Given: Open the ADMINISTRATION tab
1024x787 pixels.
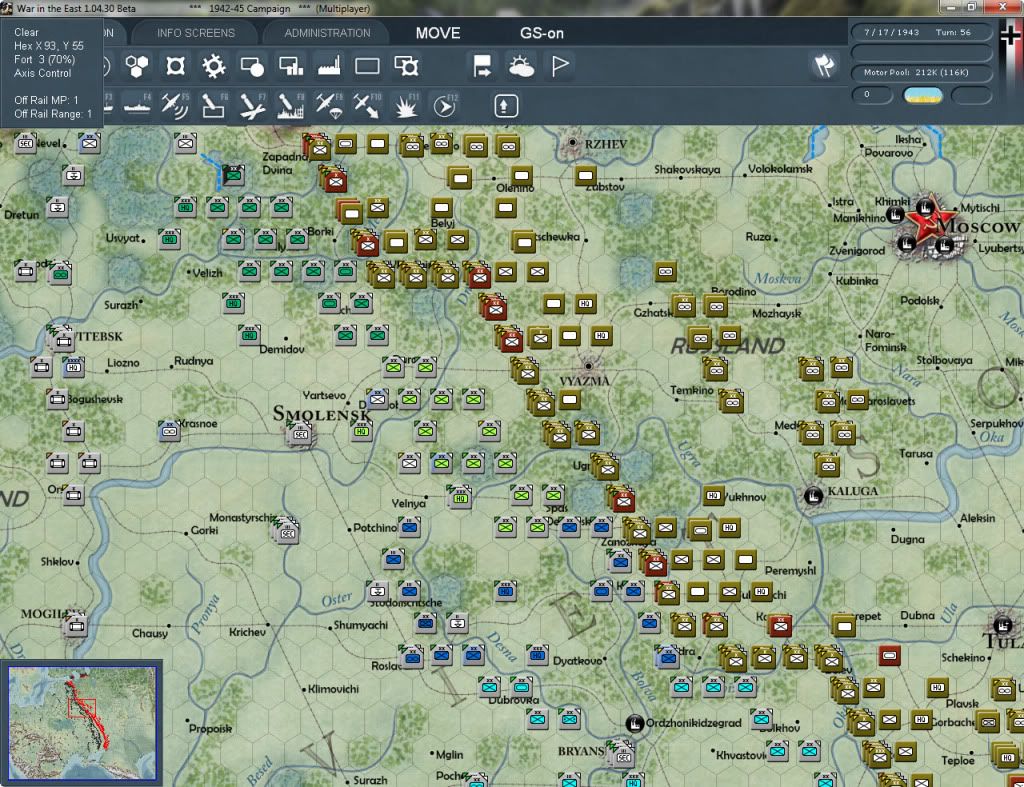Looking at the screenshot, I should (x=327, y=33).
